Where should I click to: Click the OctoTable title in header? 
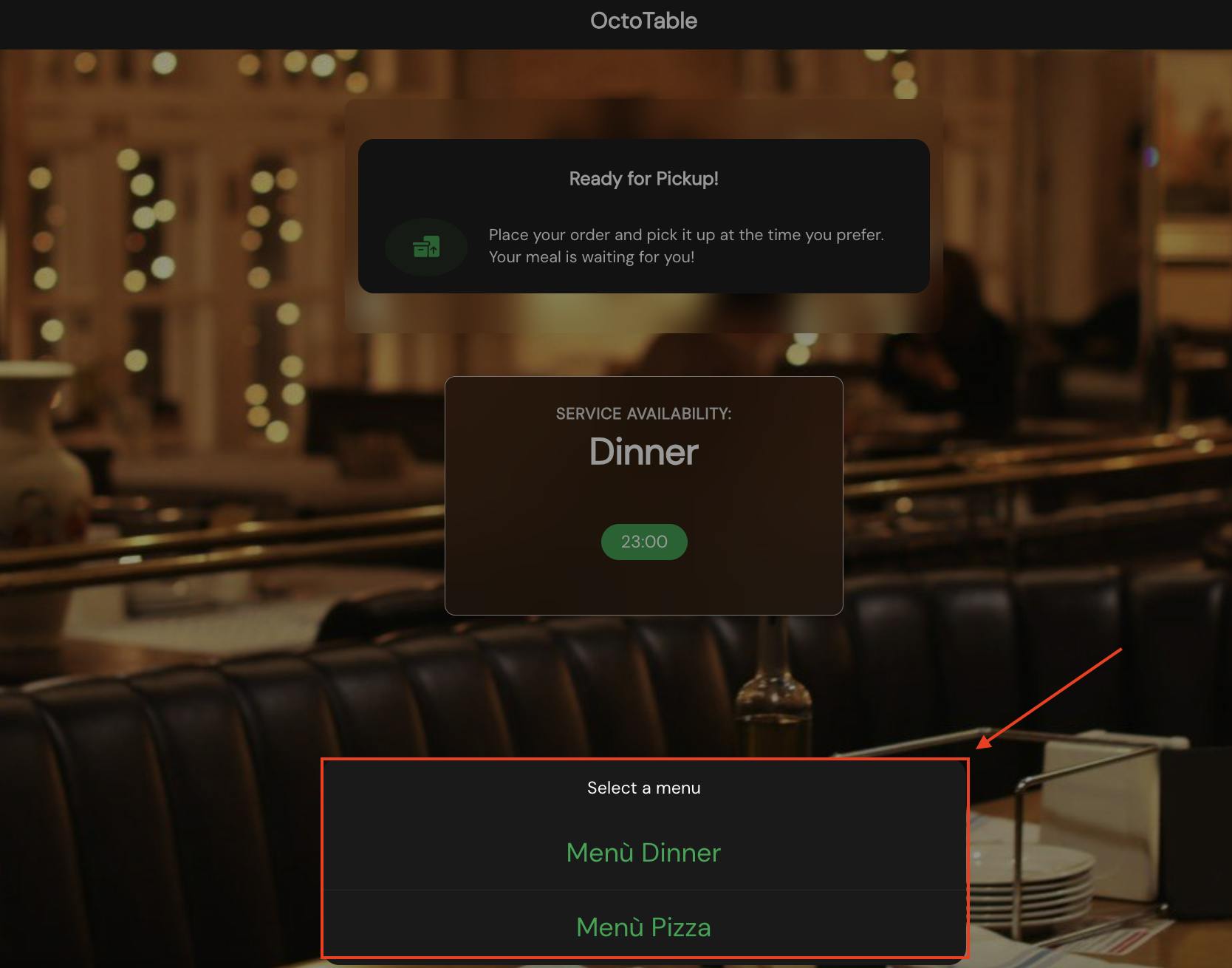(643, 21)
